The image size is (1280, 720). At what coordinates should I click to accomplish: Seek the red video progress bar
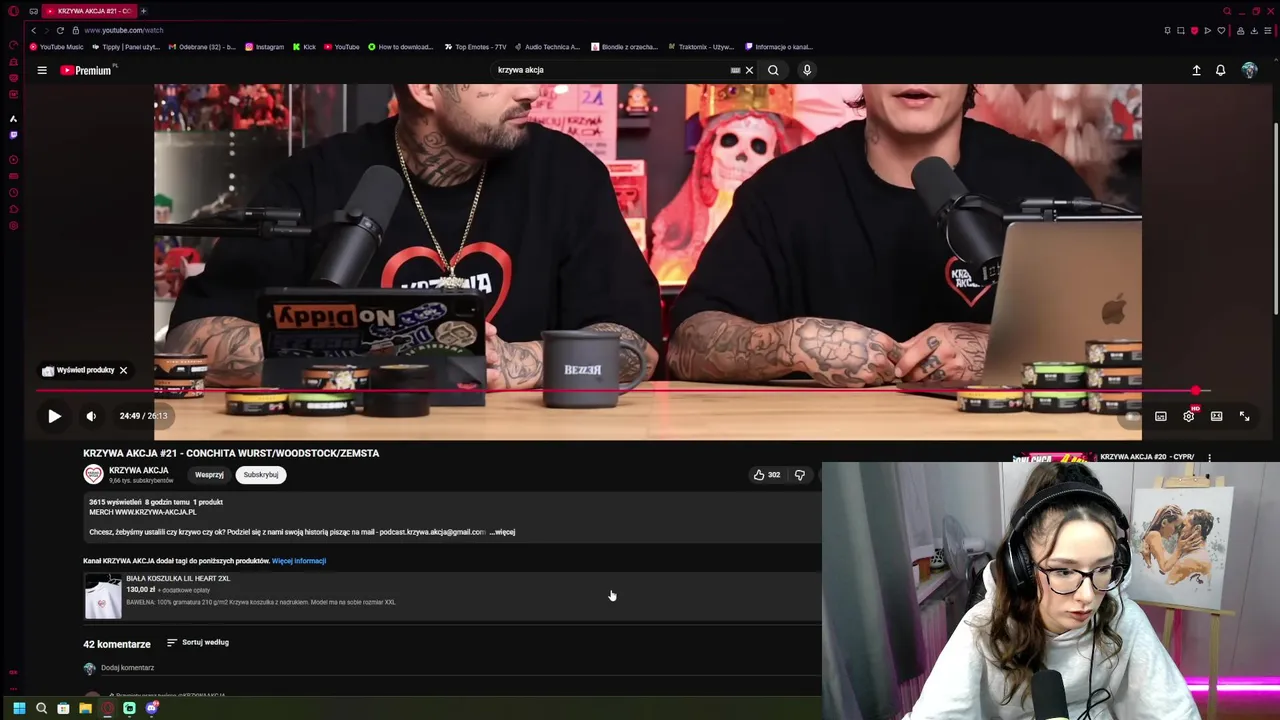(624, 391)
